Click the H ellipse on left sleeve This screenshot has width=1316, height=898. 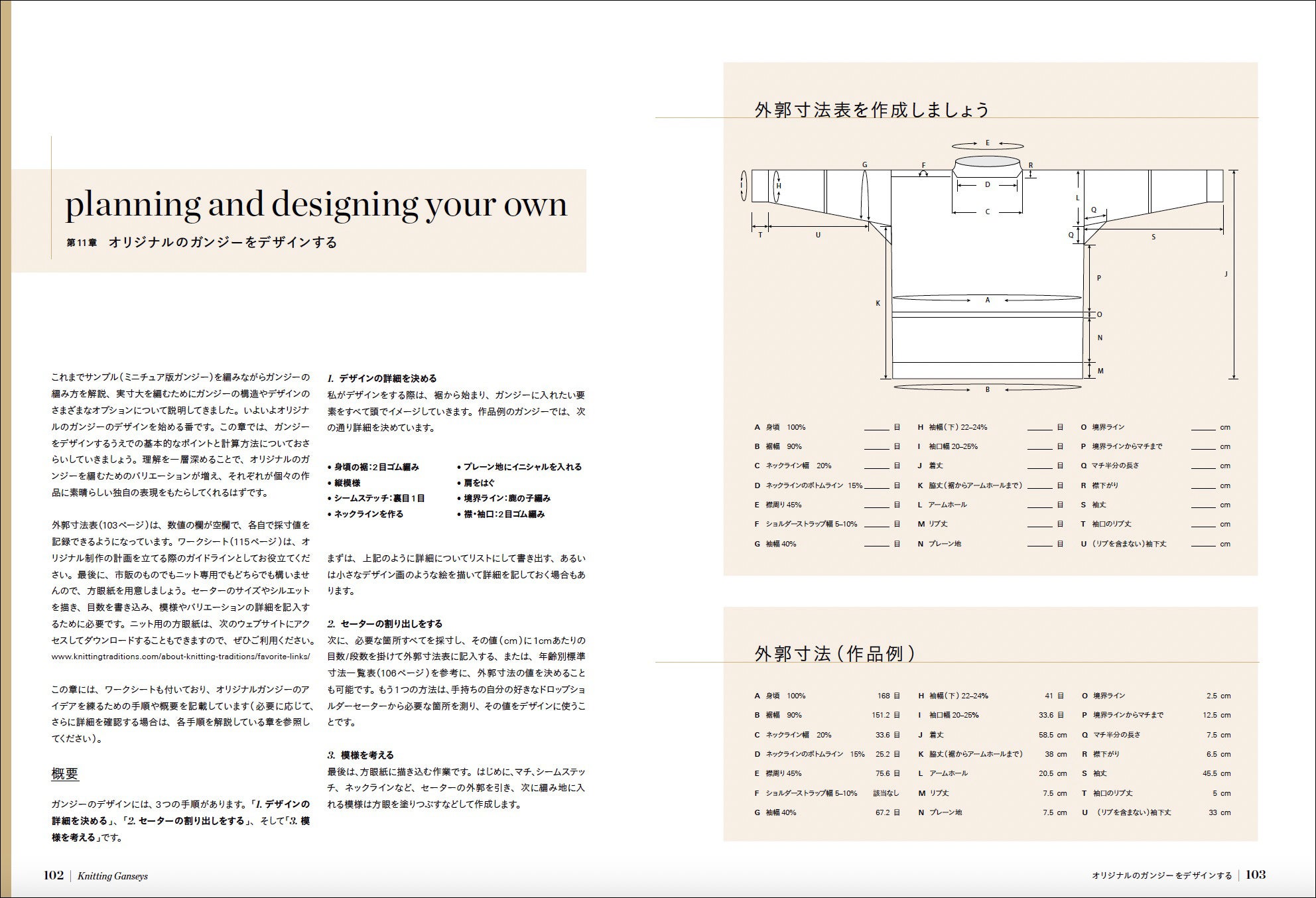click(x=778, y=186)
